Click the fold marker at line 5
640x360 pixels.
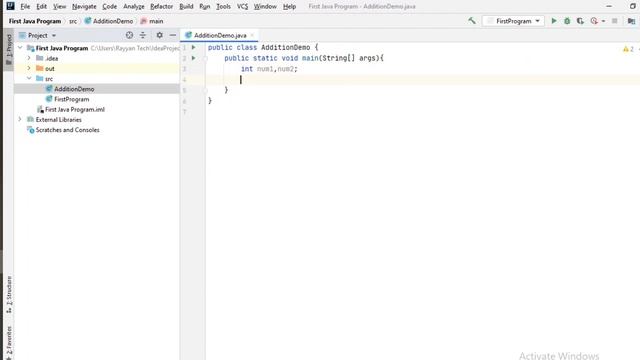point(205,90)
